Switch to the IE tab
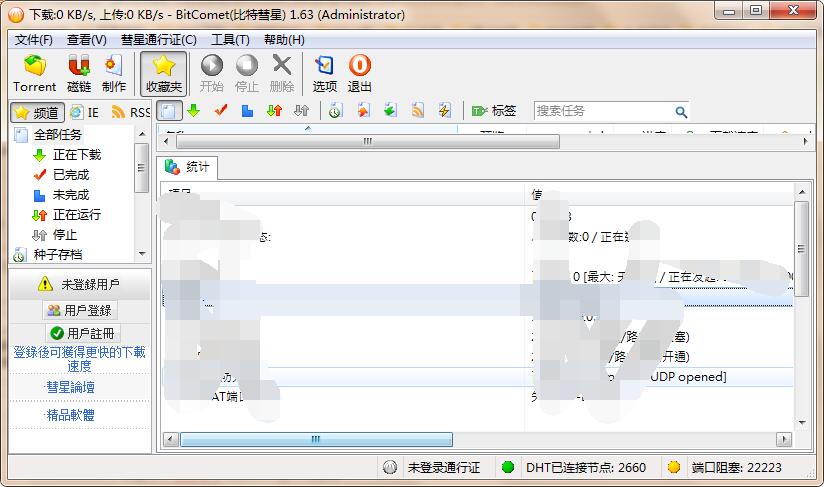Screen dimensions: 824x487 (85, 112)
